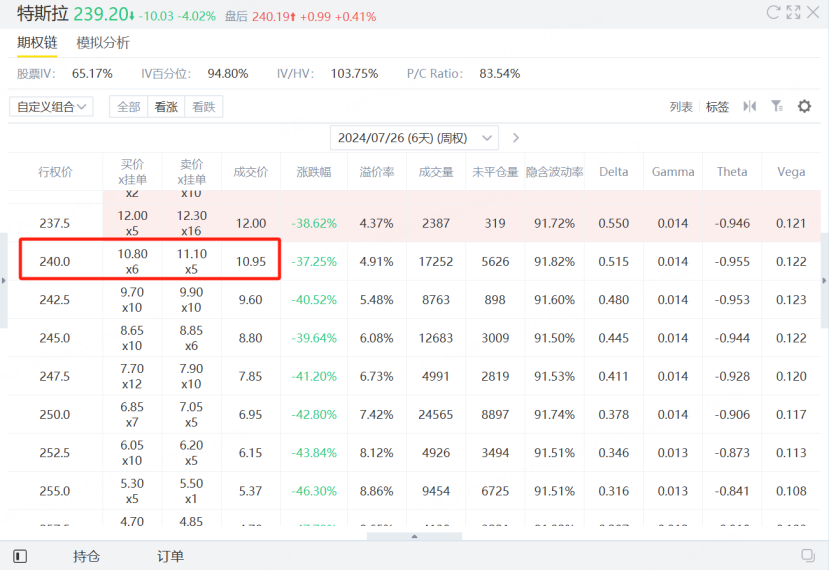Switch to 模拟分析 tab
830x570 pixels.
(103, 43)
